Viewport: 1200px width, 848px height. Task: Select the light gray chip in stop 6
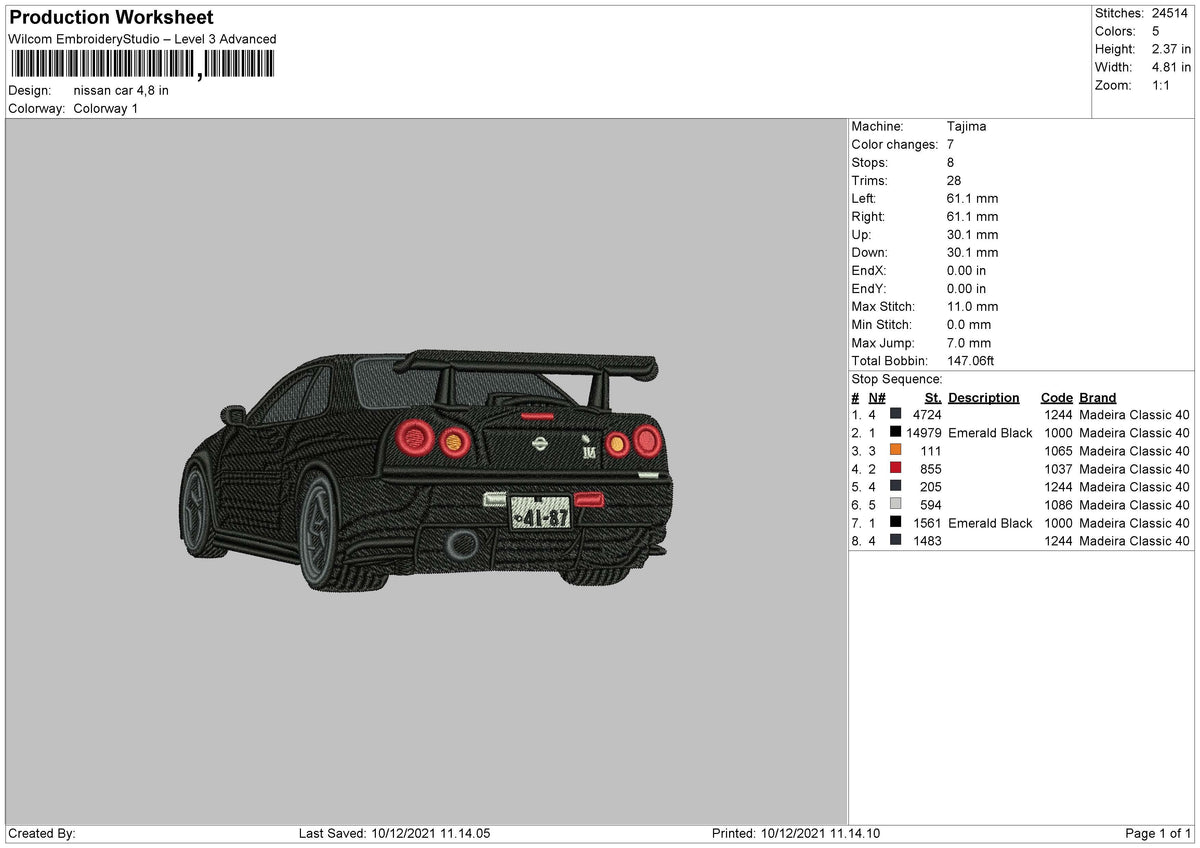coord(897,505)
